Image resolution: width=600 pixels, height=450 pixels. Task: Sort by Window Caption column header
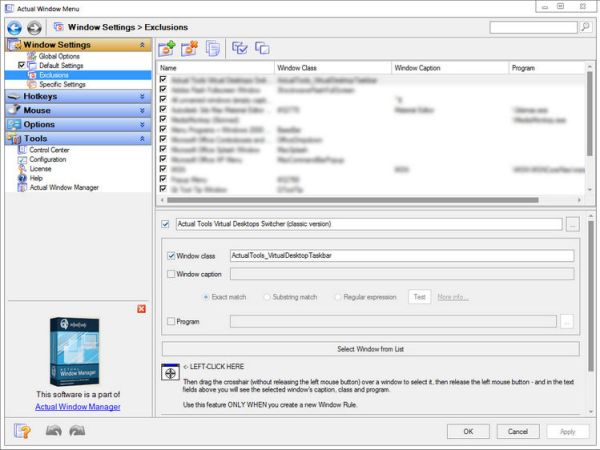[x=450, y=68]
